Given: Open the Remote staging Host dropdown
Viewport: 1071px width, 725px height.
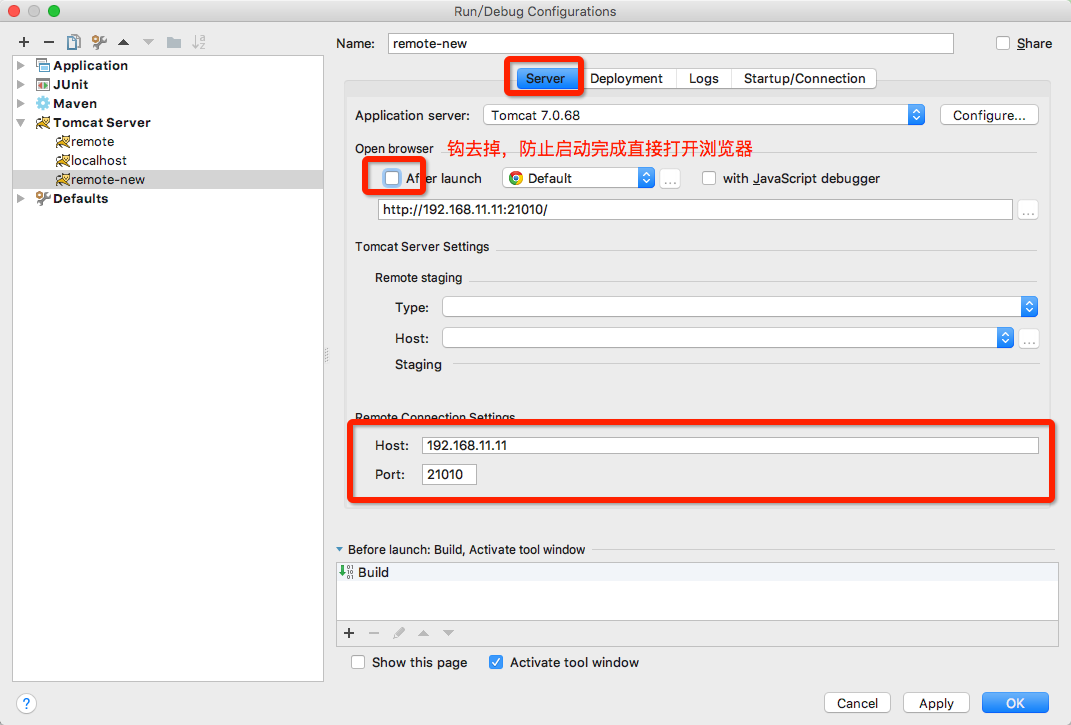Looking at the screenshot, I should tap(727, 338).
